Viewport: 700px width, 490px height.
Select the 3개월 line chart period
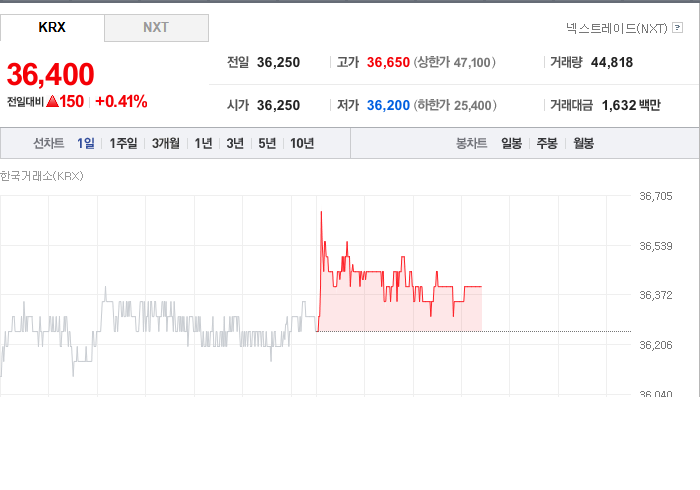[x=166, y=143]
